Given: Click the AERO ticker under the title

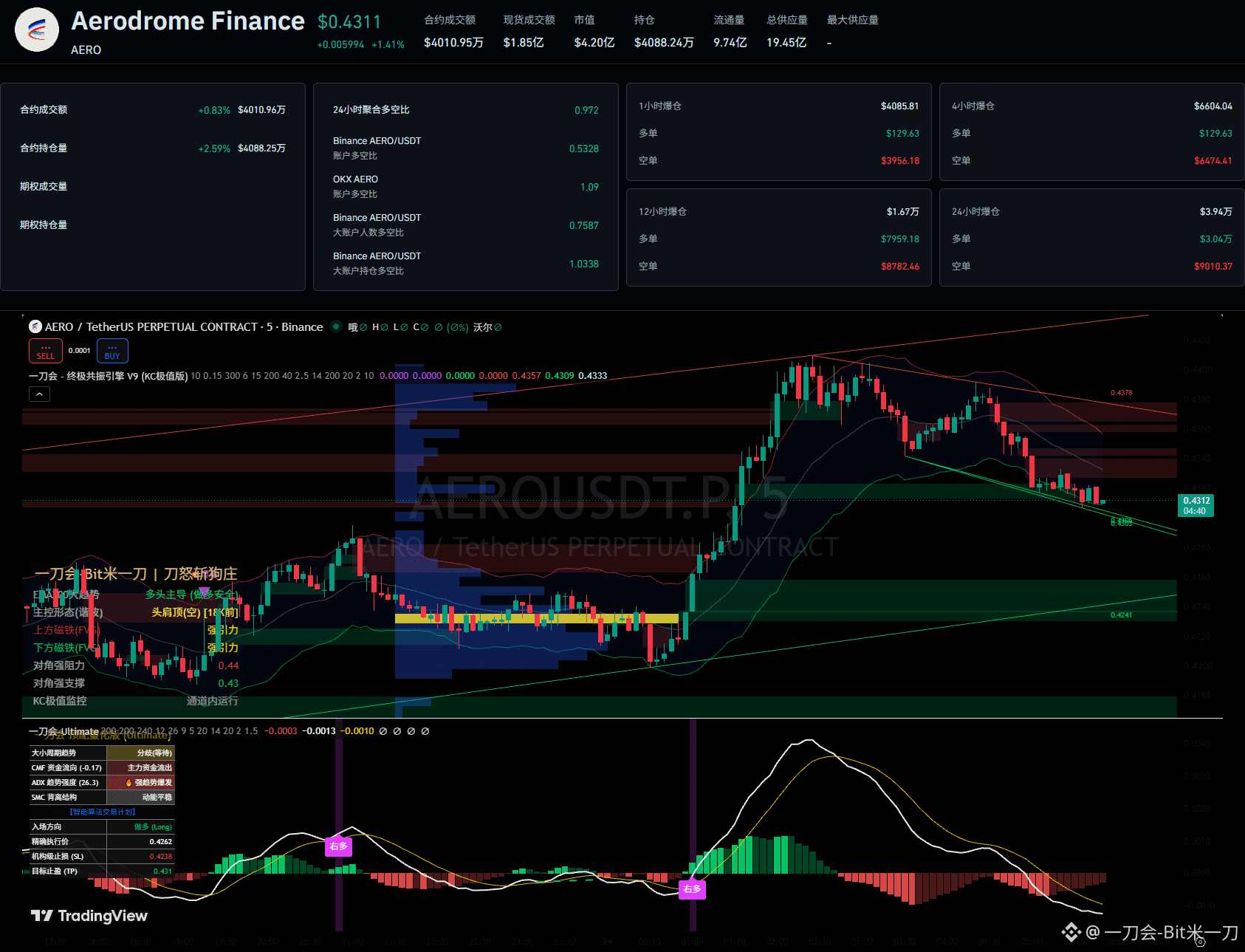Looking at the screenshot, I should [x=86, y=50].
